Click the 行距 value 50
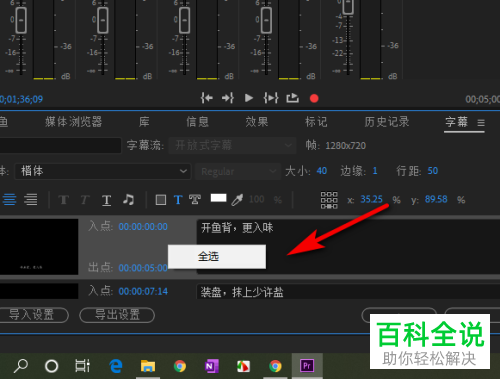 click(x=433, y=171)
